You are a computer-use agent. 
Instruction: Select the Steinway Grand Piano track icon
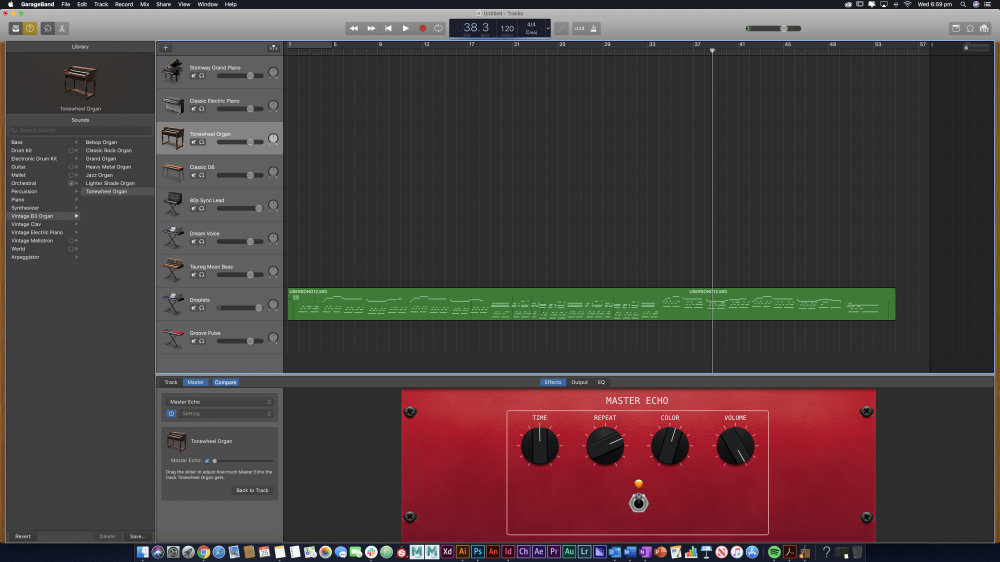pyautogui.click(x=172, y=71)
